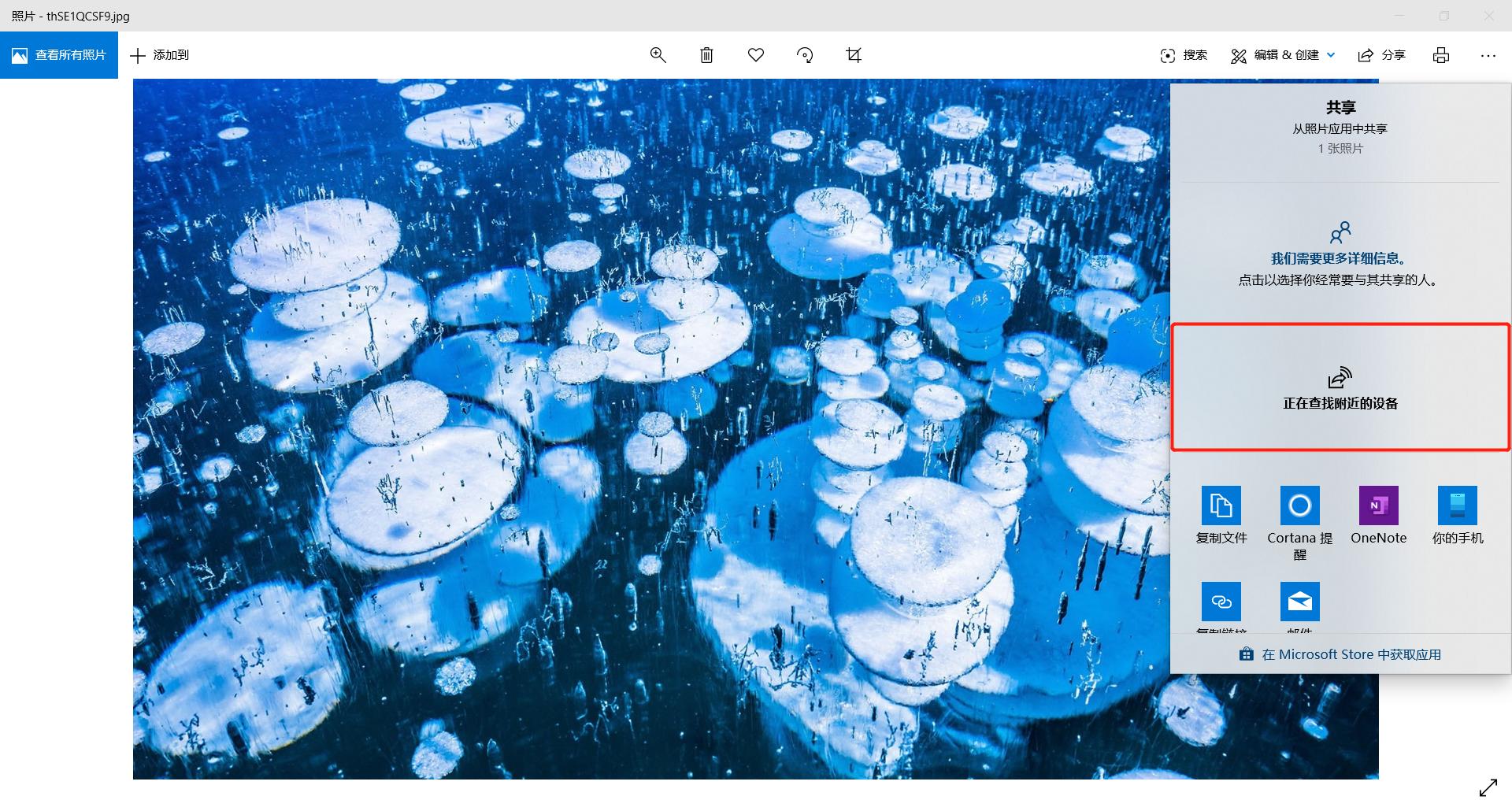Start a visual search with 搜索
This screenshot has height=811, width=1512.
tap(1182, 55)
